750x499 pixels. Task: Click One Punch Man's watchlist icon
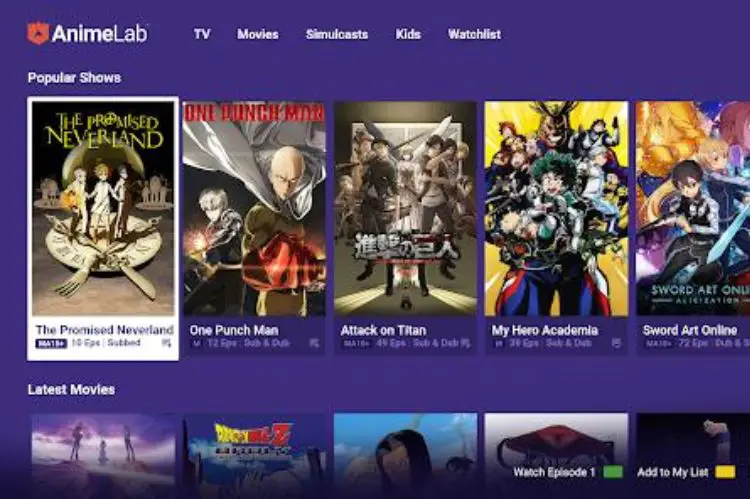(314, 343)
